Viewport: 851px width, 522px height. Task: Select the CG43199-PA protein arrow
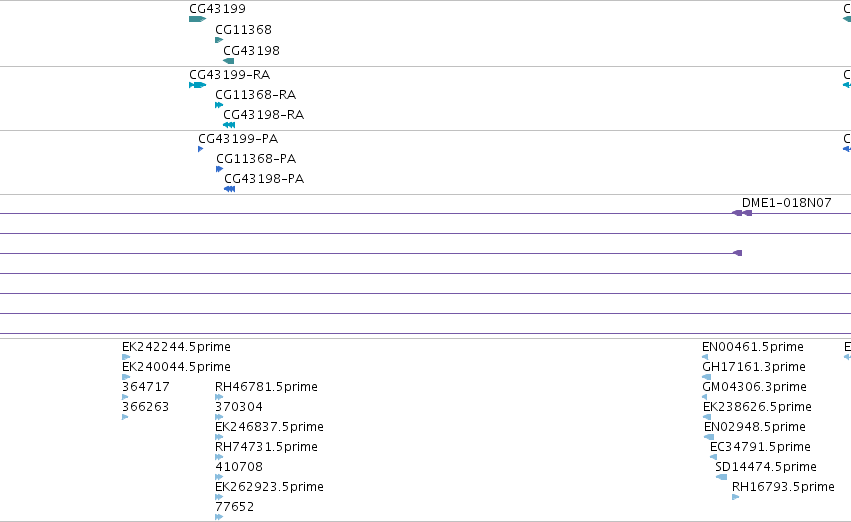201,149
